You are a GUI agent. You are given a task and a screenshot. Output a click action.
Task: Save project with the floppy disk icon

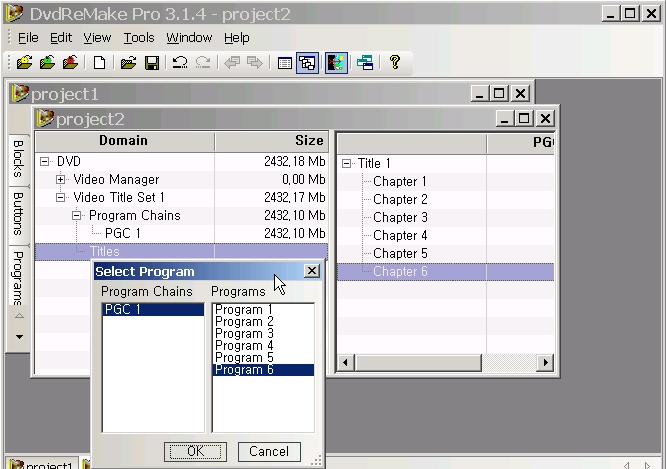(152, 63)
